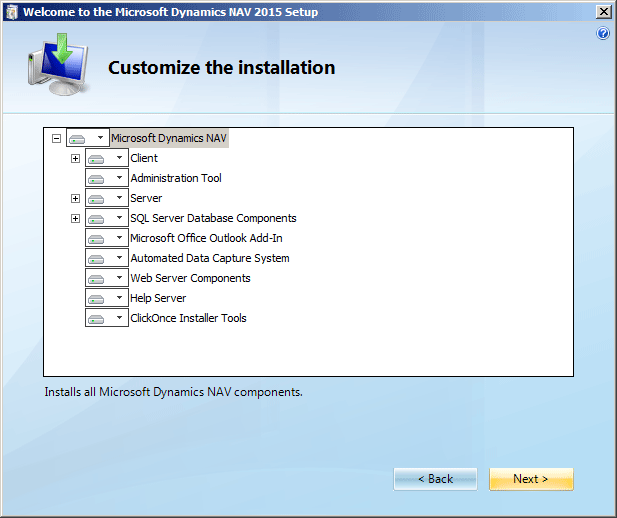617x518 pixels.
Task: Select the Client component label
Action: coord(144,158)
